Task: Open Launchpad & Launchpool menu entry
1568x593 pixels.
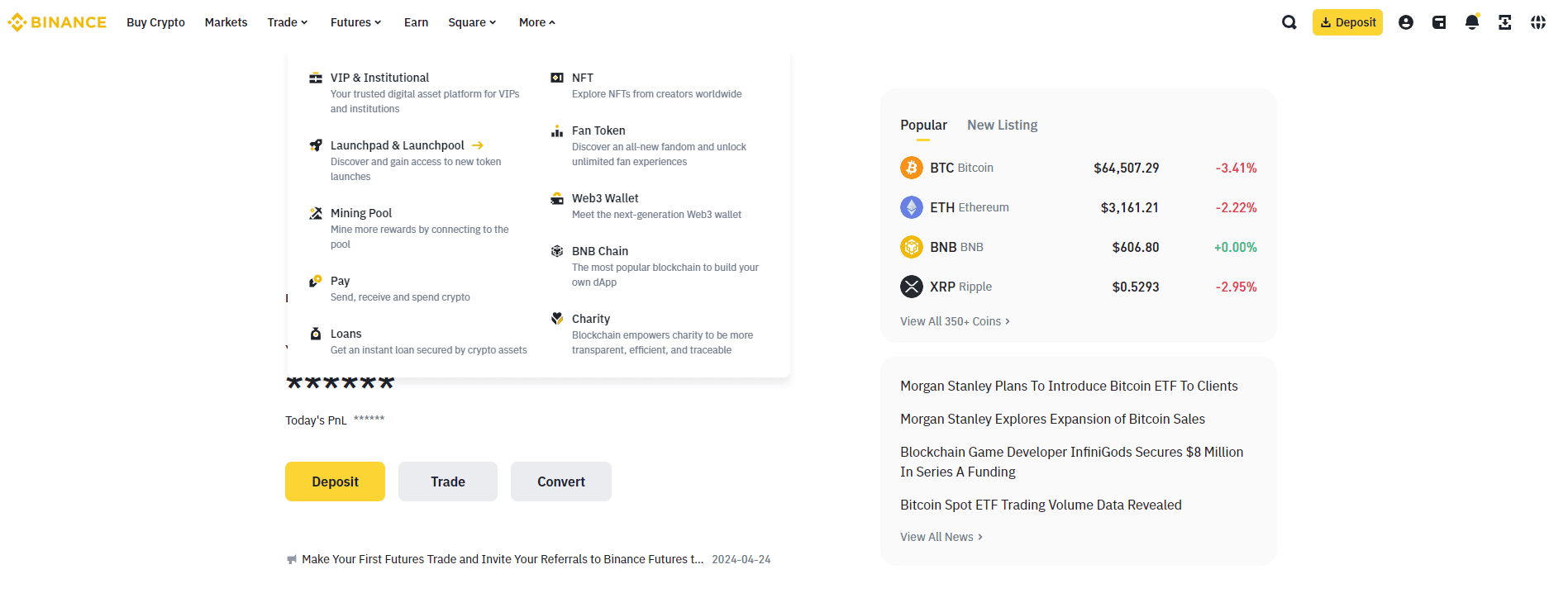Action: click(x=398, y=145)
